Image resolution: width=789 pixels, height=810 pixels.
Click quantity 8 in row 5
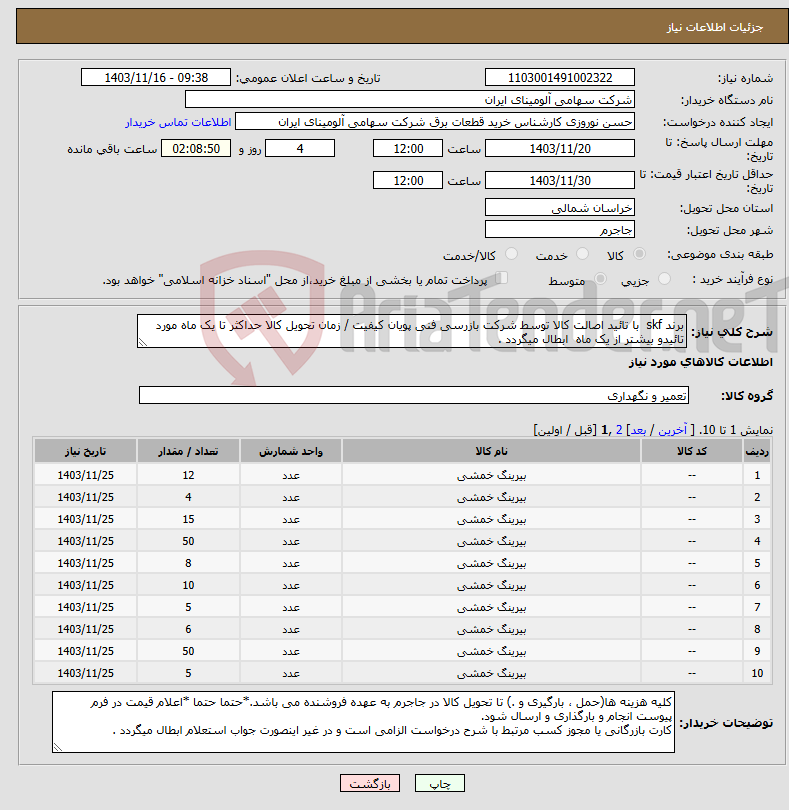(188, 563)
